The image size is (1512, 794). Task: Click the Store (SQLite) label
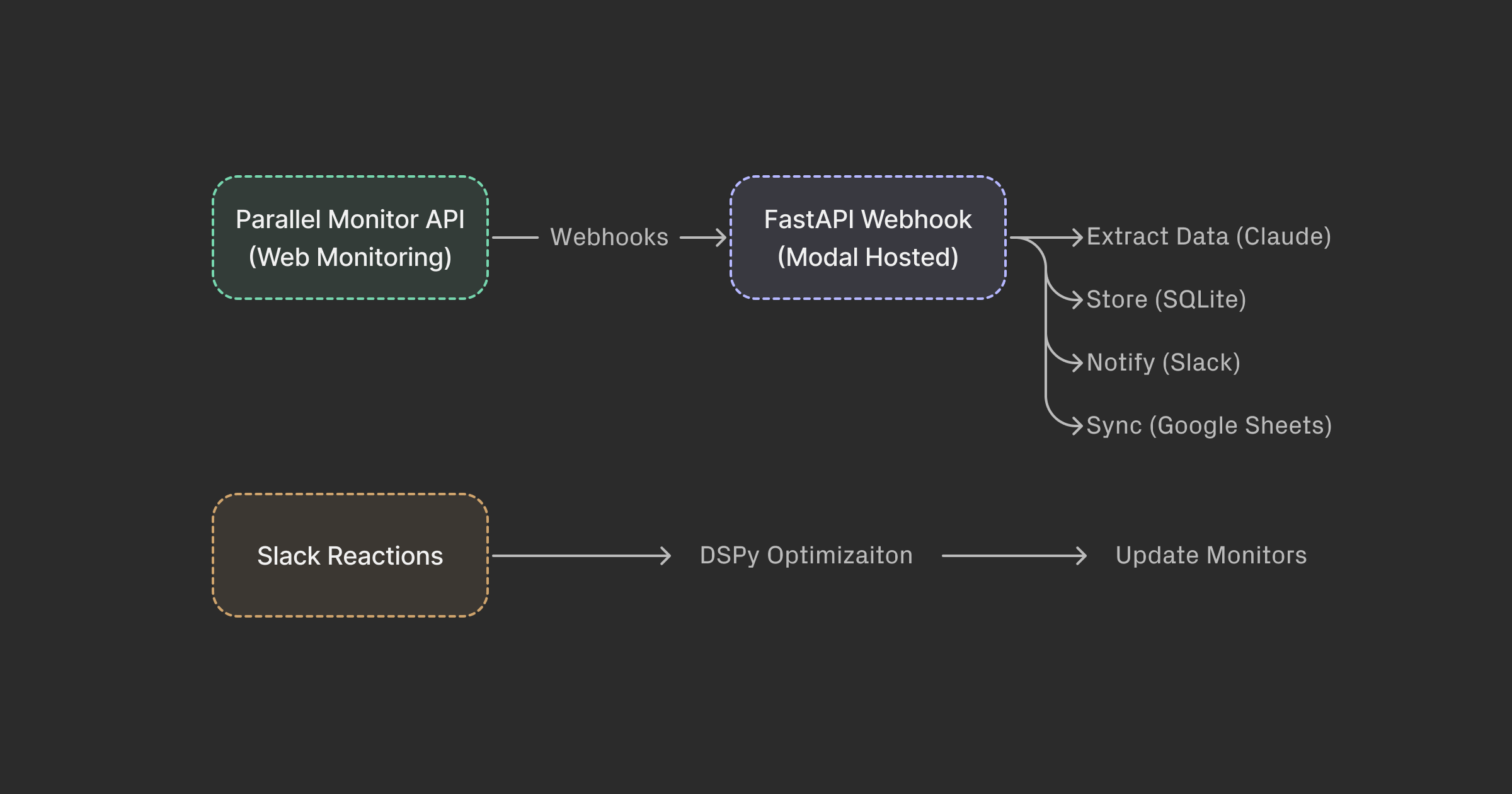1165,300
